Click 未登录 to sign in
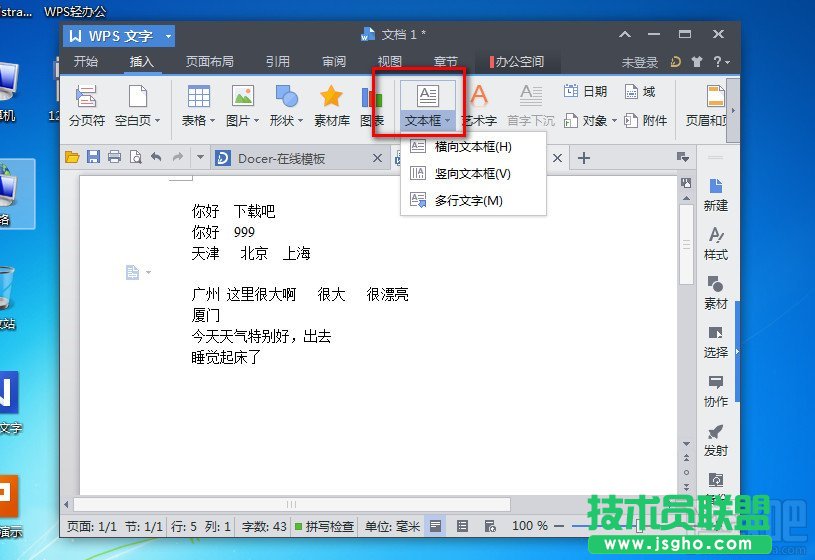Viewport: 815px width, 560px height. (639, 62)
